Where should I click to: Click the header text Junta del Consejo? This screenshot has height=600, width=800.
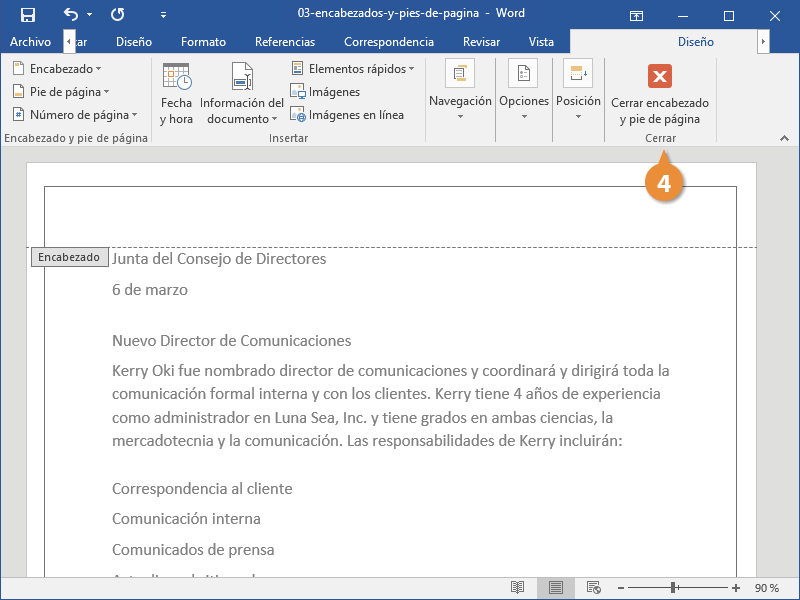coord(219,259)
